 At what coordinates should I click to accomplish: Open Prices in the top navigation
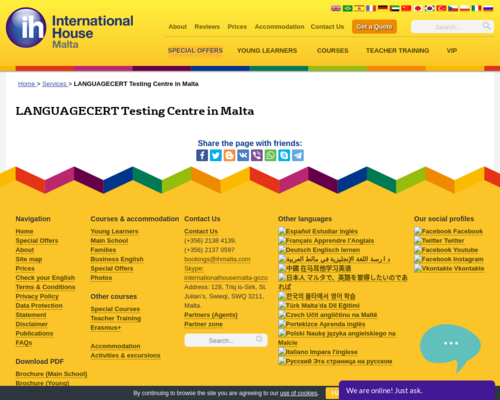tap(237, 27)
